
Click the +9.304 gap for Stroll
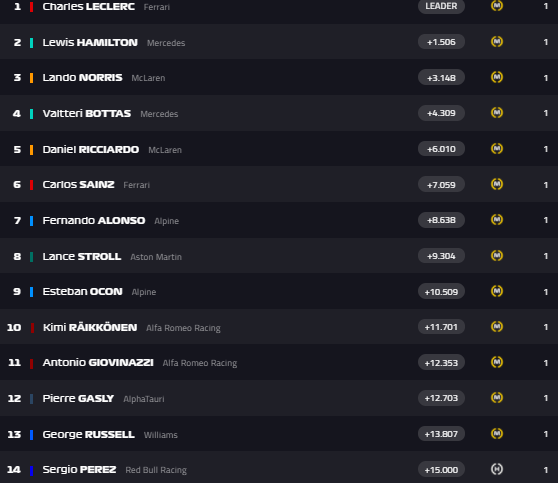click(441, 256)
